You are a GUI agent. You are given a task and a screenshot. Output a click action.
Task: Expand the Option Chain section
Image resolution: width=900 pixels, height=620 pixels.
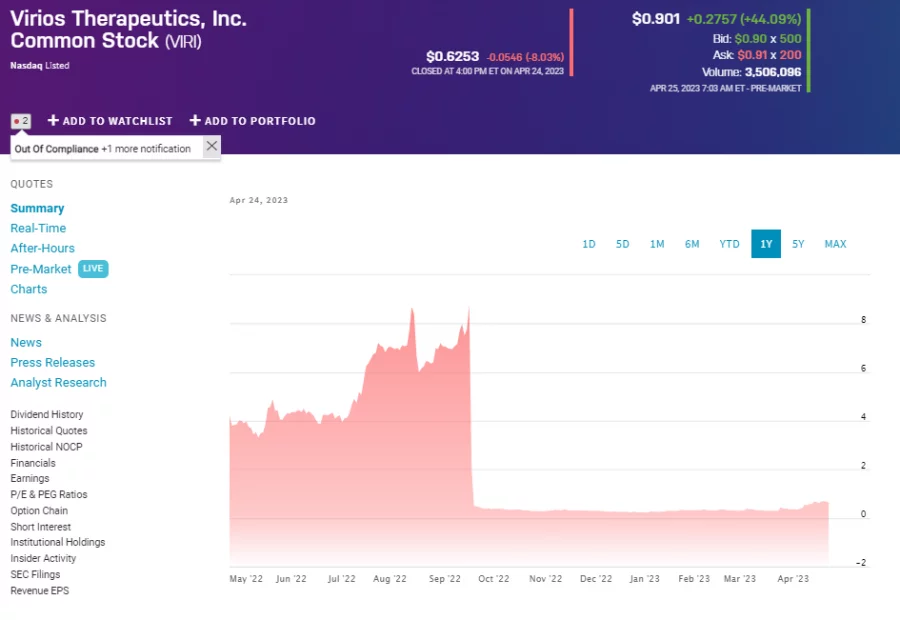(x=40, y=510)
